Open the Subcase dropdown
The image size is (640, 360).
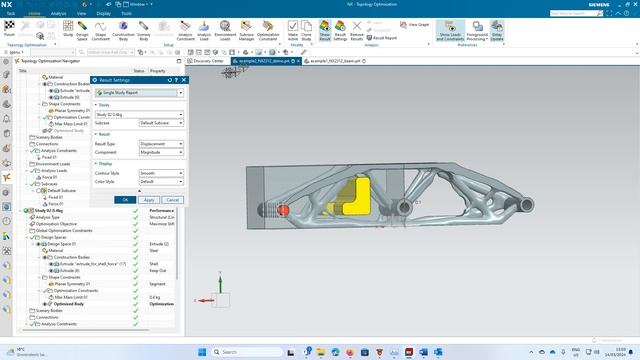point(161,123)
